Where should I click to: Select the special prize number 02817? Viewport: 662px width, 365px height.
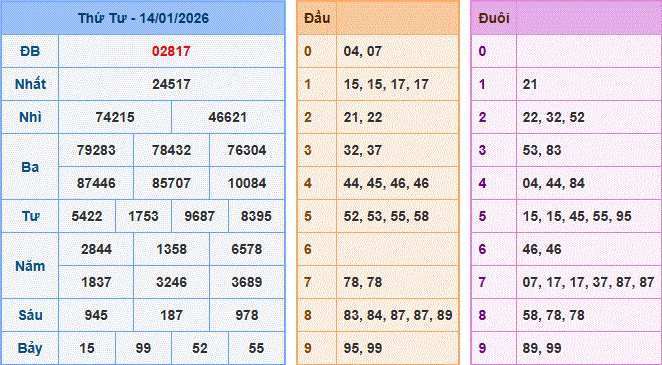click(171, 51)
